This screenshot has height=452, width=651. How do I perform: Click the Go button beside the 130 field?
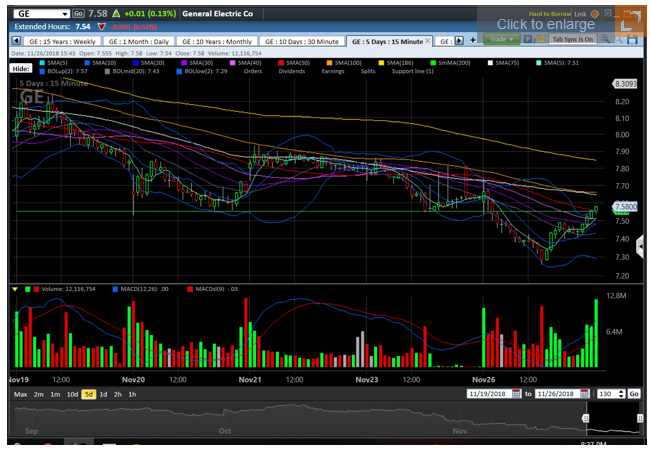(634, 393)
